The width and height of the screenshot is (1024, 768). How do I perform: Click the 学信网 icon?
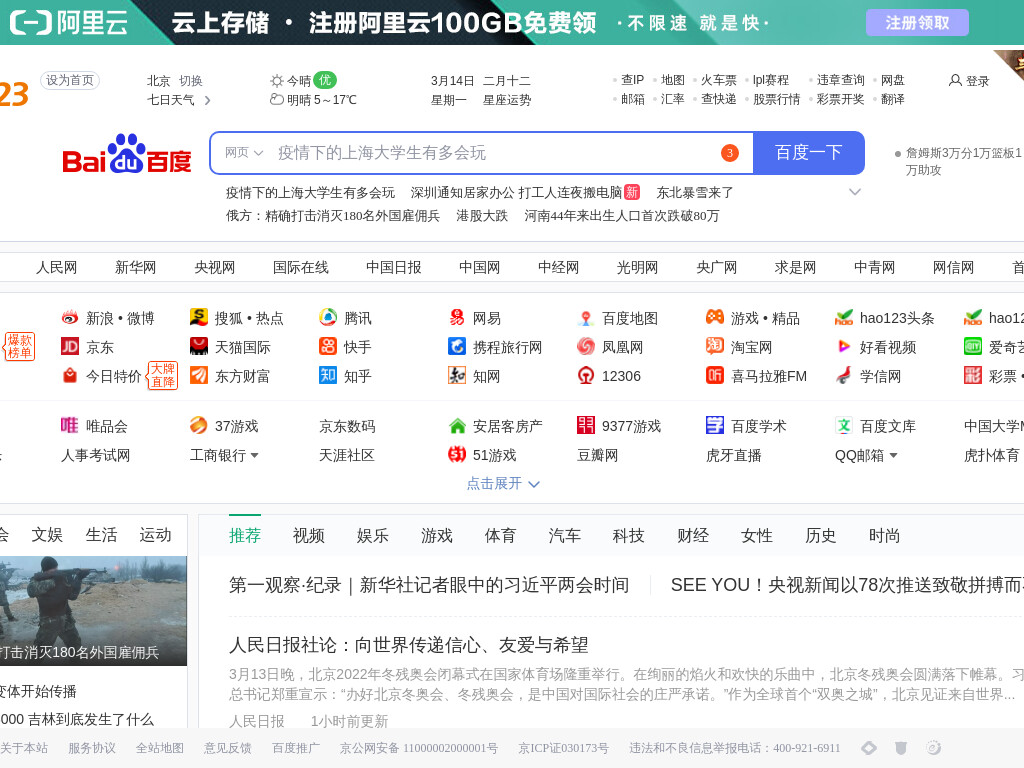[844, 376]
